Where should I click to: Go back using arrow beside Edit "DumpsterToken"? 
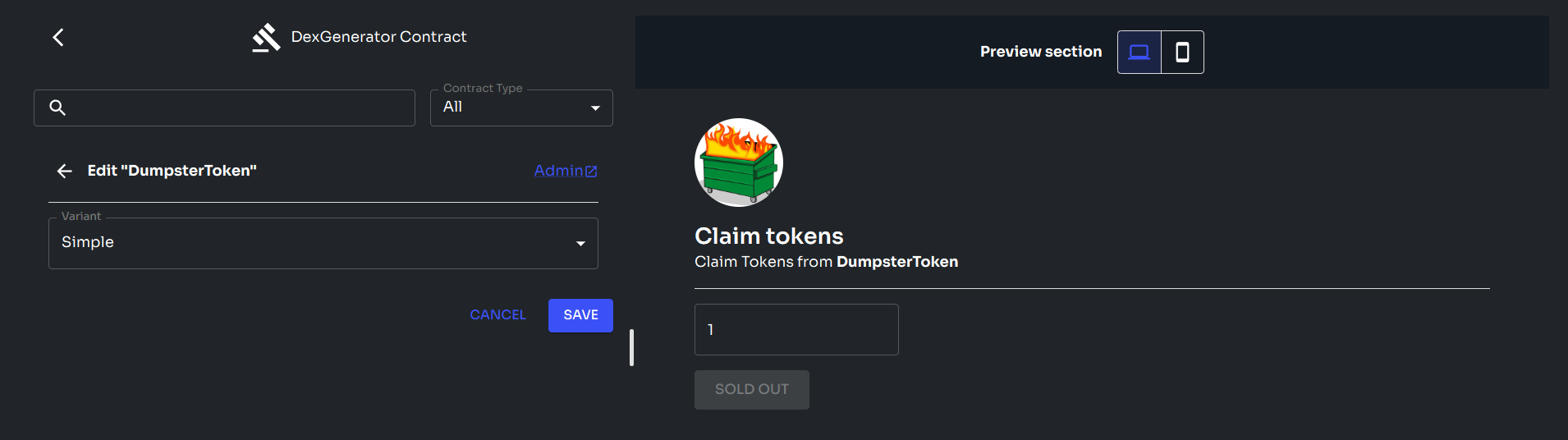coord(65,171)
